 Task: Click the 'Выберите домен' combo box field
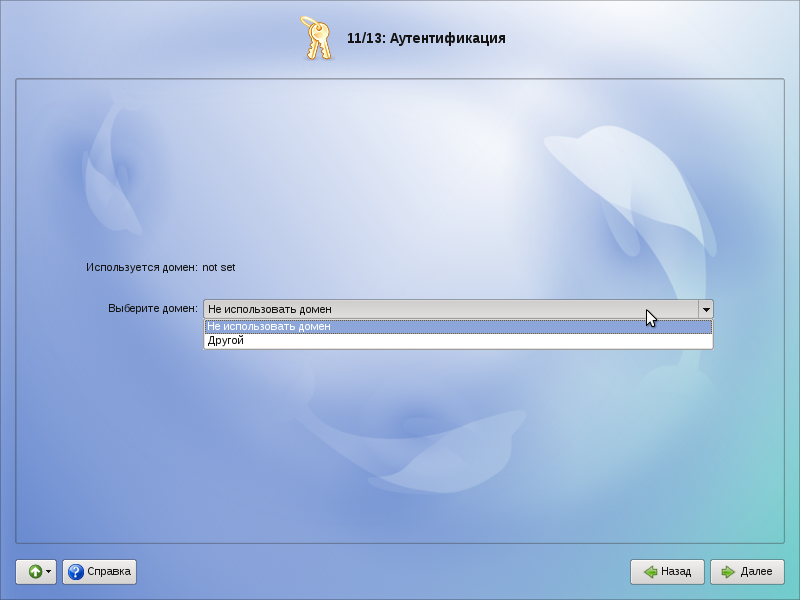point(450,309)
